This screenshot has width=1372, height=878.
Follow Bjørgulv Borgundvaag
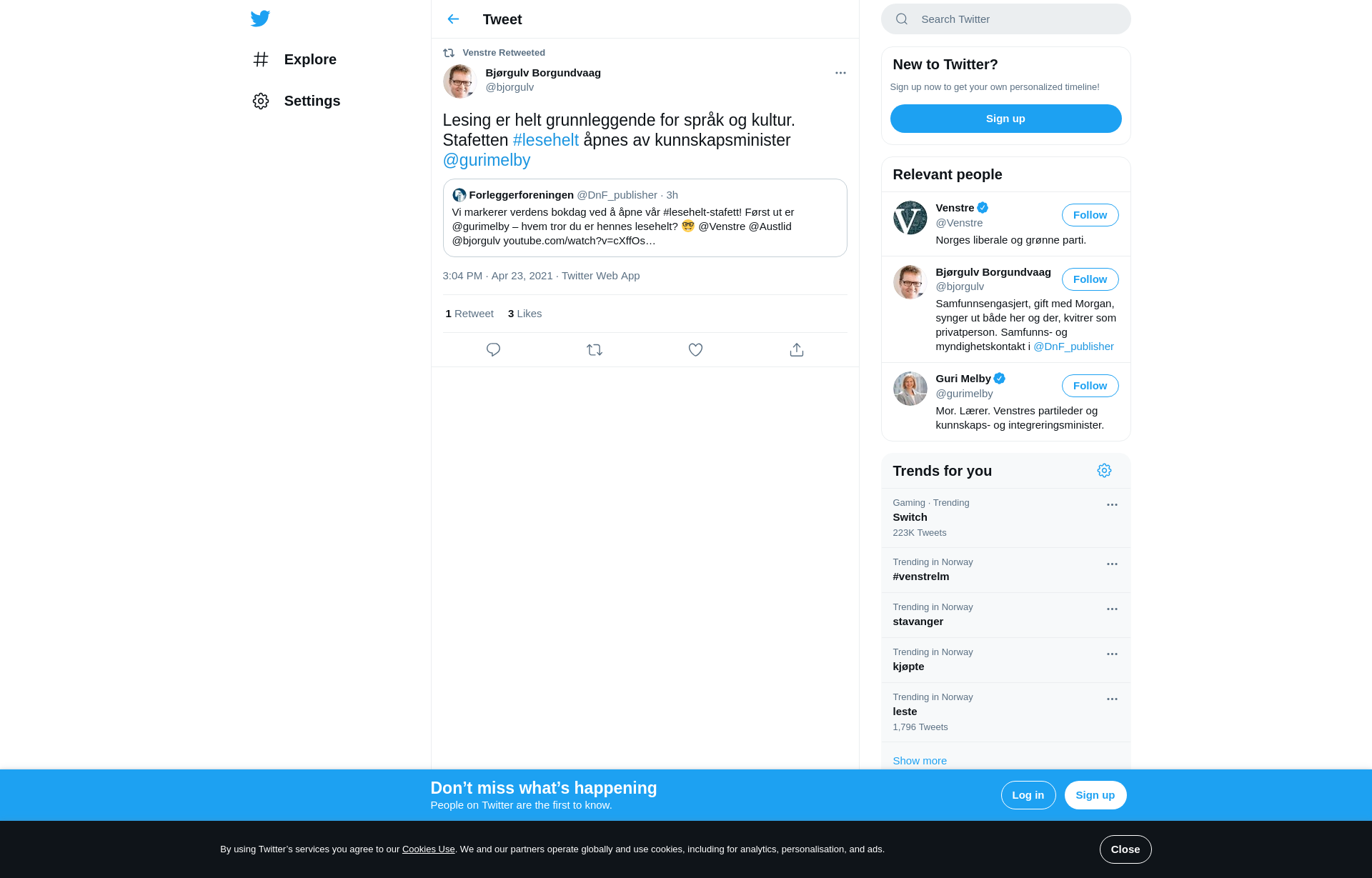(1090, 279)
